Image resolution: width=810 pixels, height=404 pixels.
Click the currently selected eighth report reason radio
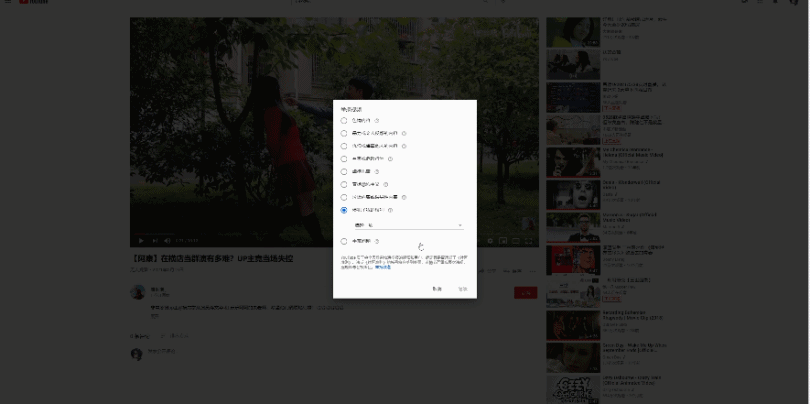[x=344, y=210]
